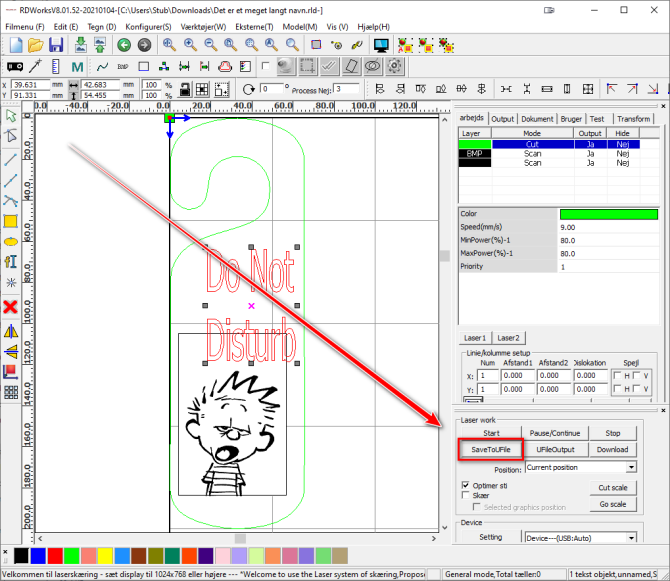Viewport: 670px width, 581px height.
Task: Click the SaveToUFile button
Action: click(x=491, y=449)
